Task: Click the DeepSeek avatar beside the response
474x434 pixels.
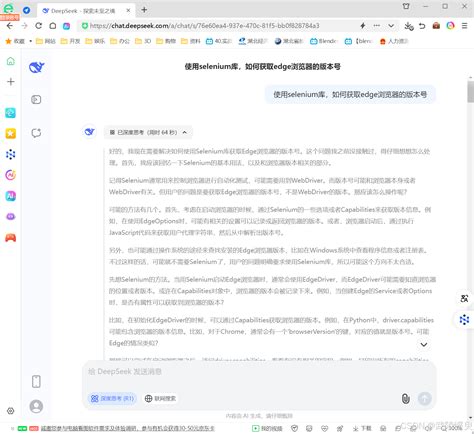Action: pos(89,132)
